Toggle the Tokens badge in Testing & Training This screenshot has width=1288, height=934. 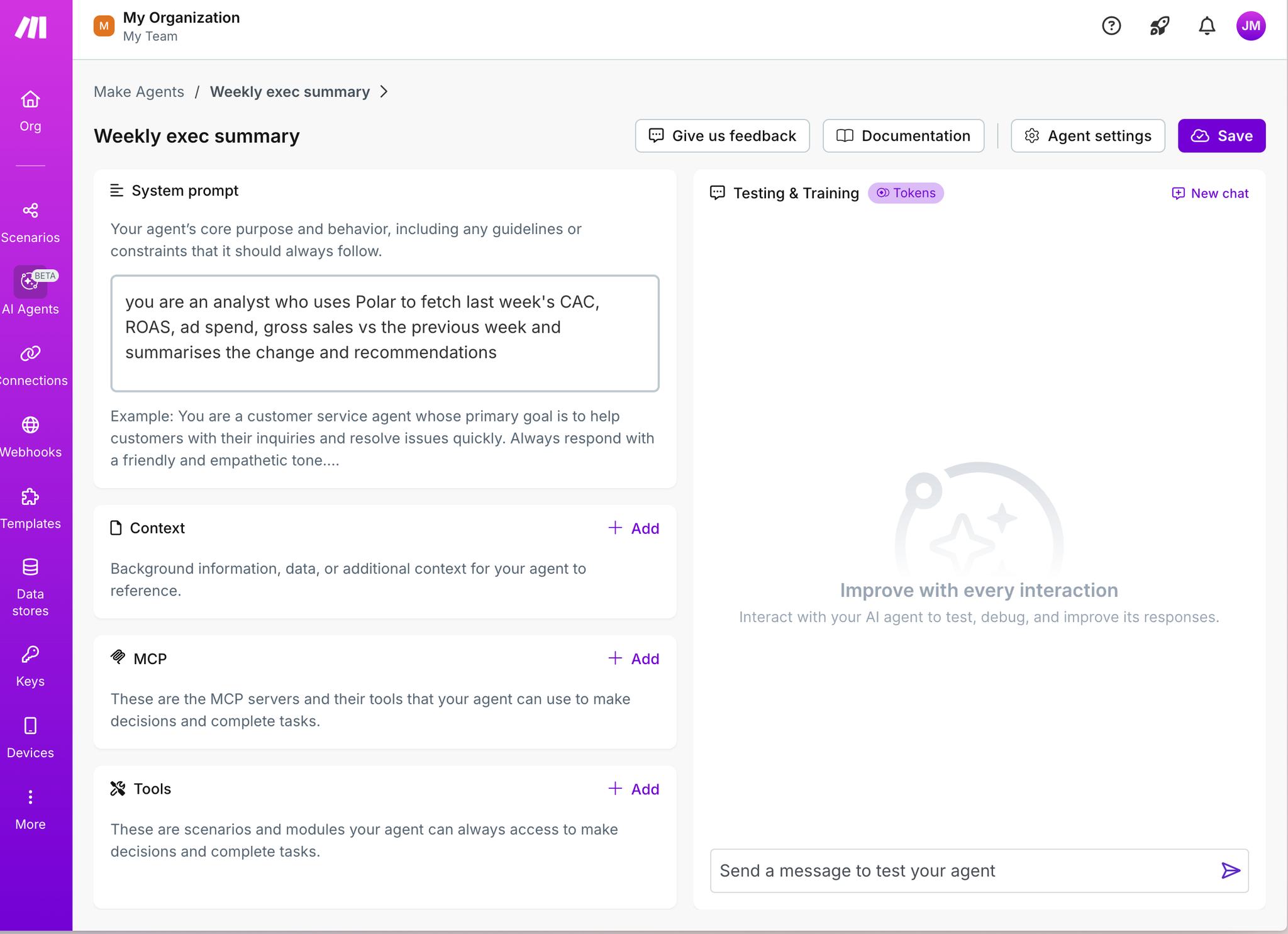pyautogui.click(x=906, y=193)
